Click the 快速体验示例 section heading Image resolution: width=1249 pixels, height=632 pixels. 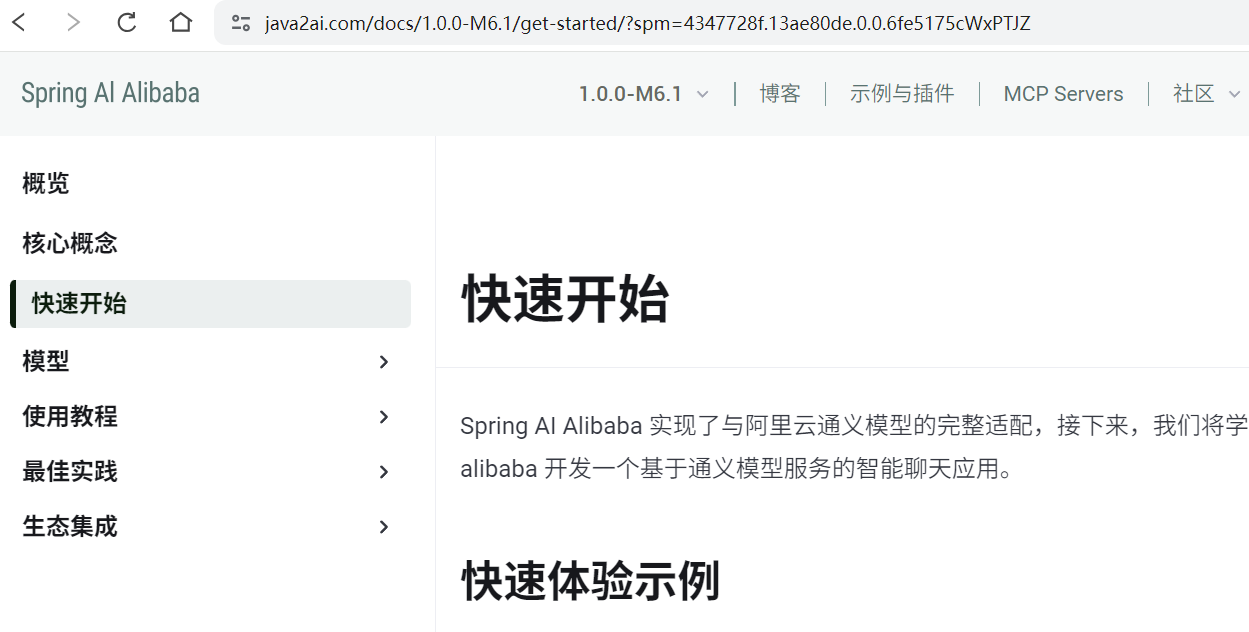[x=591, y=580]
